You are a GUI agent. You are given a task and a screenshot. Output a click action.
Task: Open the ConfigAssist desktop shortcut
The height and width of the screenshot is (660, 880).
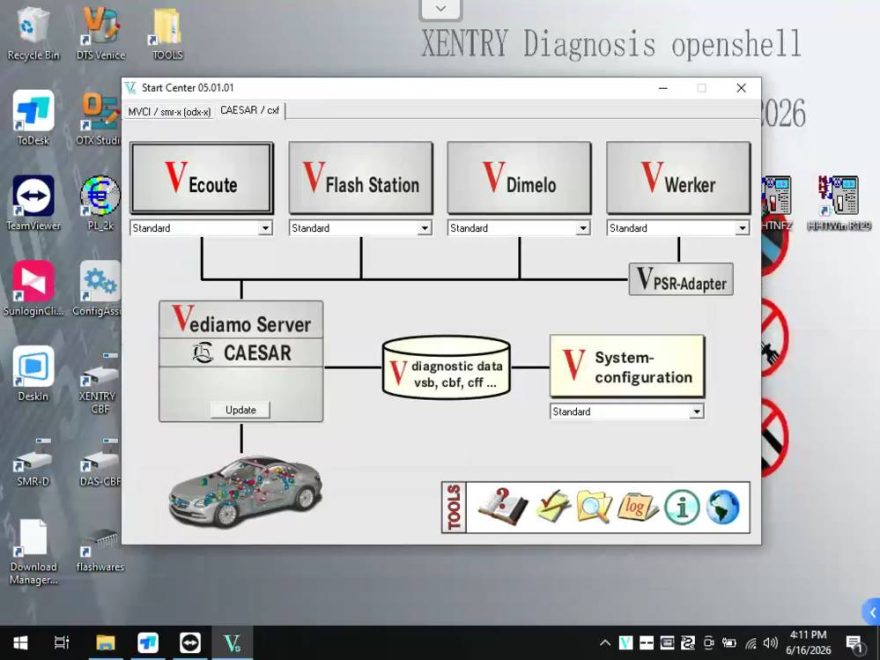tap(97, 288)
